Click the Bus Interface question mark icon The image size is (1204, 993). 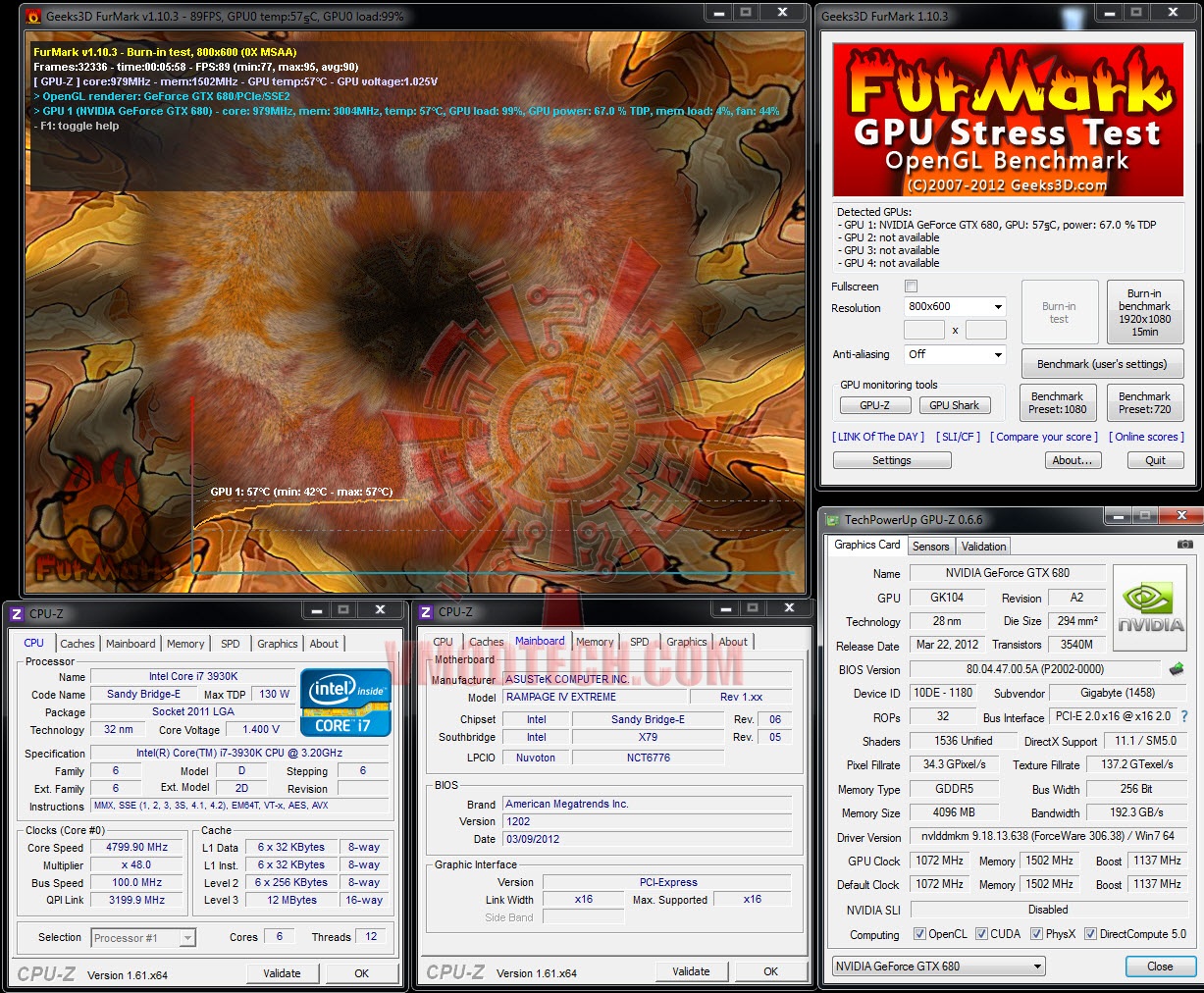click(1183, 716)
